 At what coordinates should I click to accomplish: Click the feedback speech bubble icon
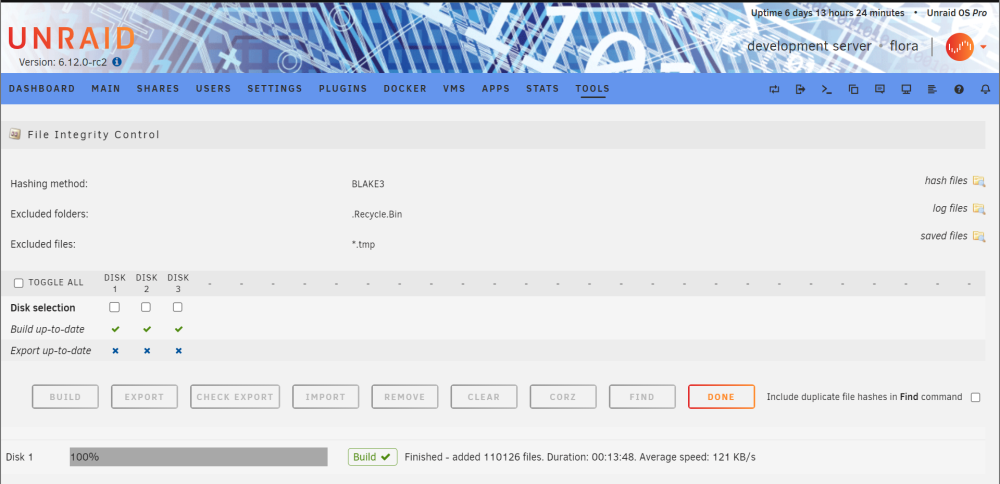pos(879,89)
